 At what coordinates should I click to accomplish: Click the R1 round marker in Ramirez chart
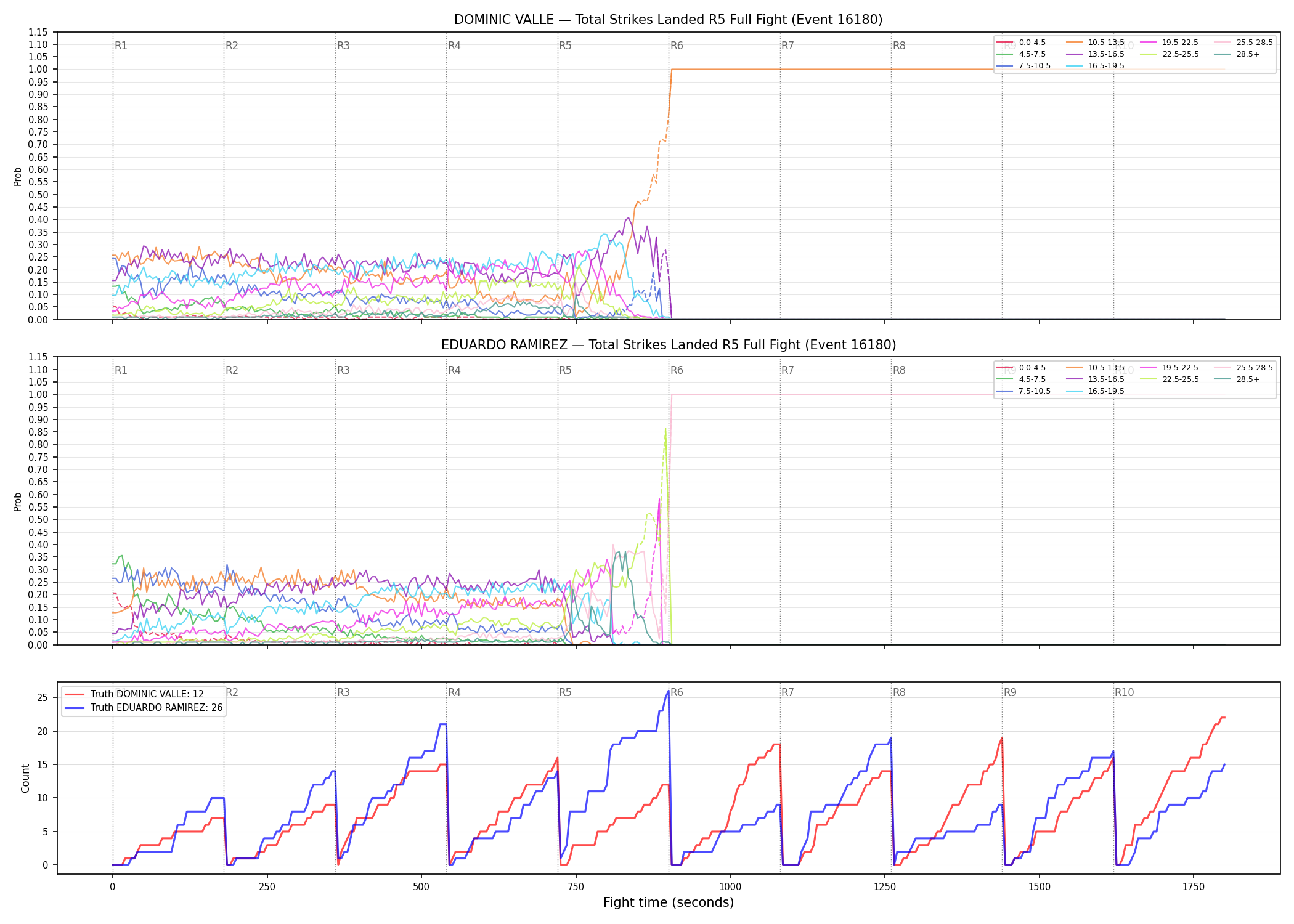pyautogui.click(x=121, y=370)
